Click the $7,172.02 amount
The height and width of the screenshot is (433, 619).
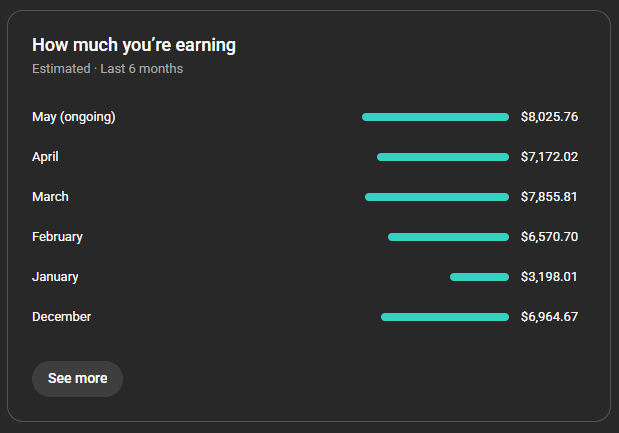point(550,157)
